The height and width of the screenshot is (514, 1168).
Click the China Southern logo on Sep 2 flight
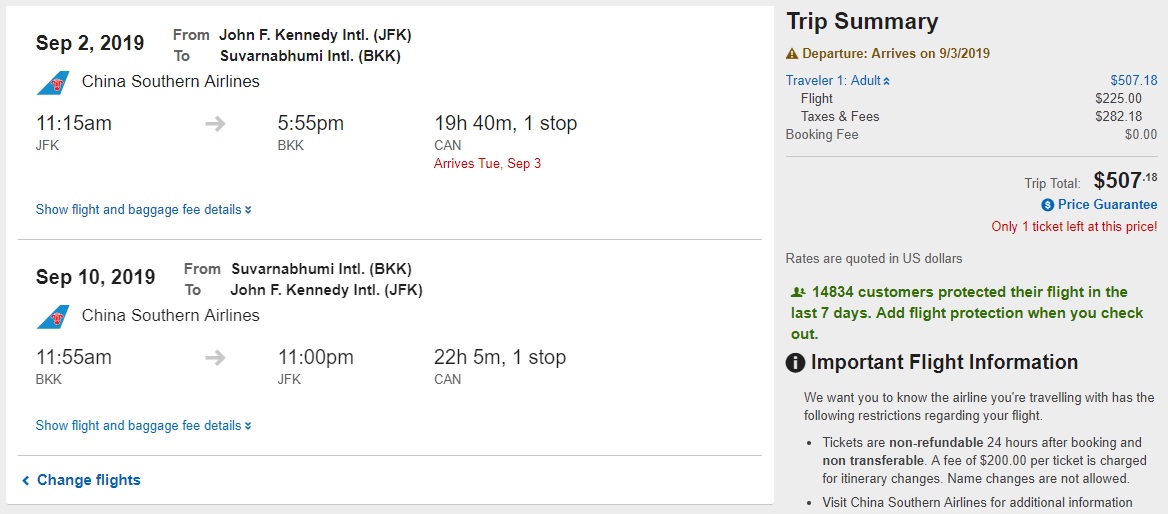point(53,82)
